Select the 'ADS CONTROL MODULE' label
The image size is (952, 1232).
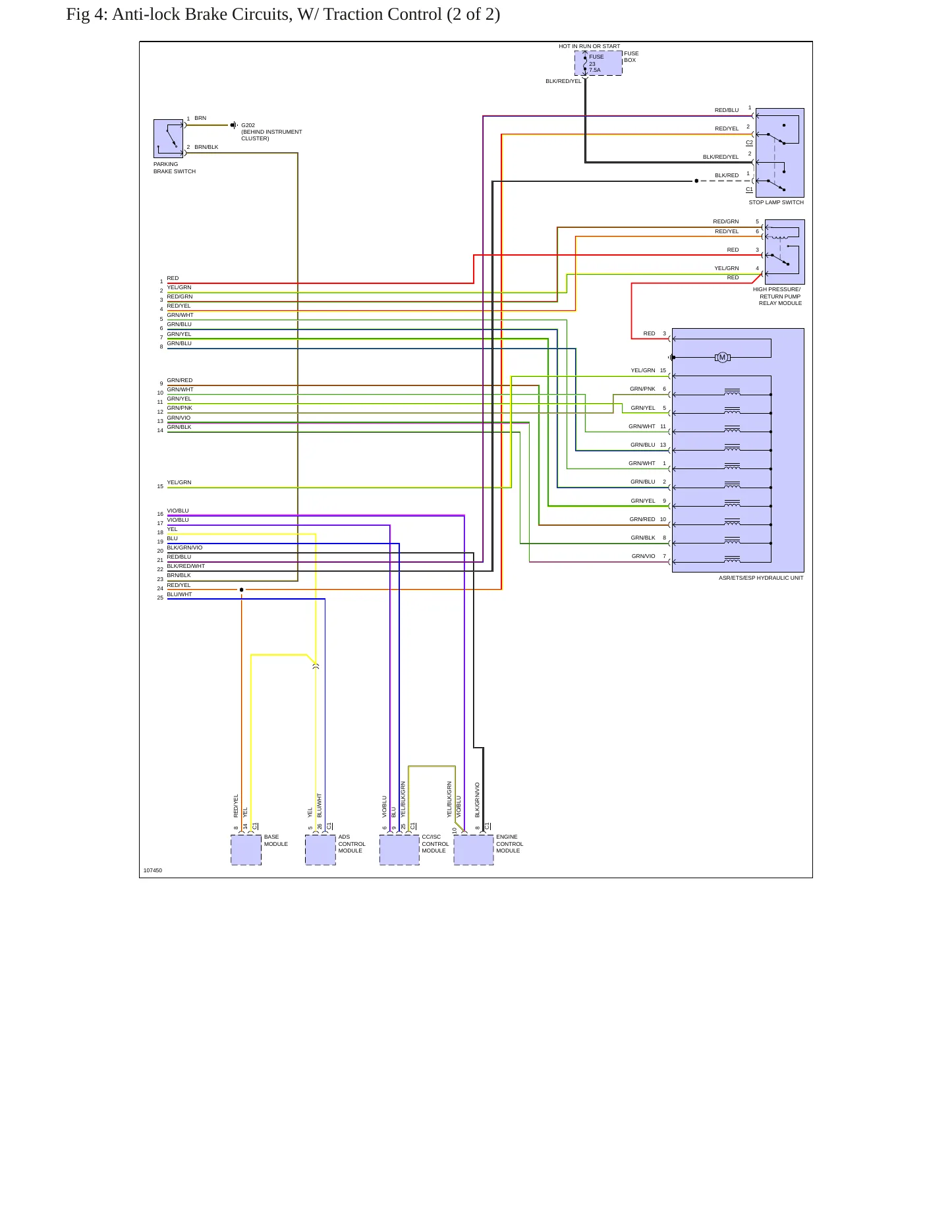pos(352,843)
